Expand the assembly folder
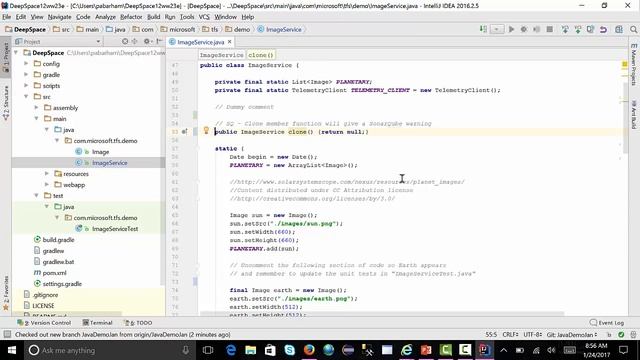The image size is (640, 360). (36, 107)
